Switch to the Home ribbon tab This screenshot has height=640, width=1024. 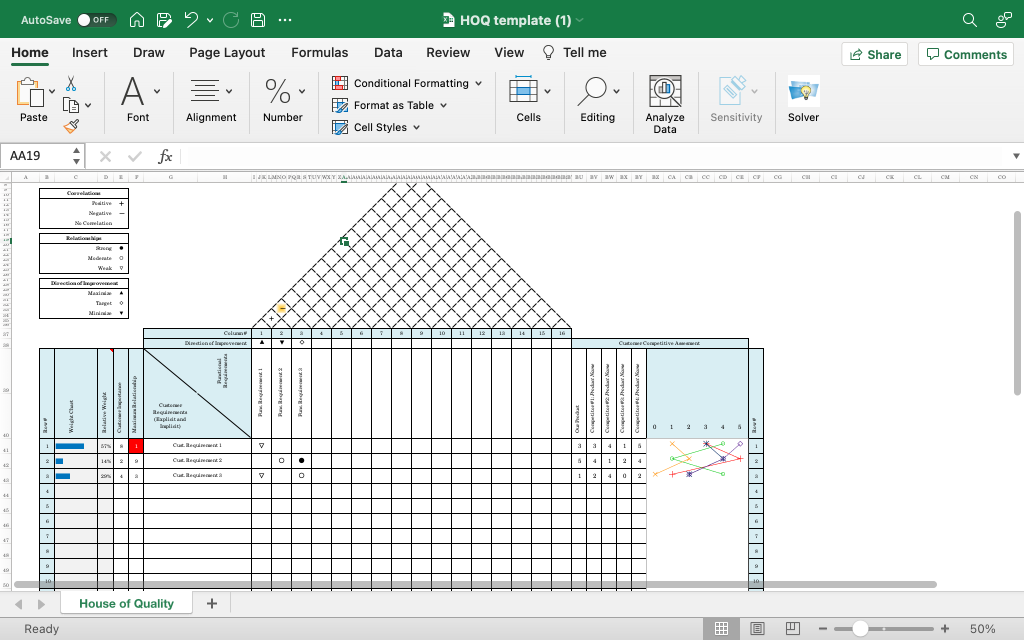click(x=30, y=53)
